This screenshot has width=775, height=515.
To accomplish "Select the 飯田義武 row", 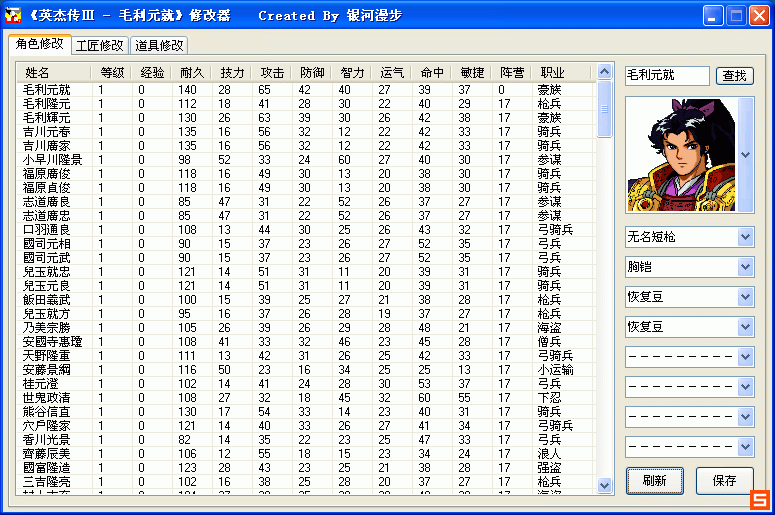I will (306, 300).
